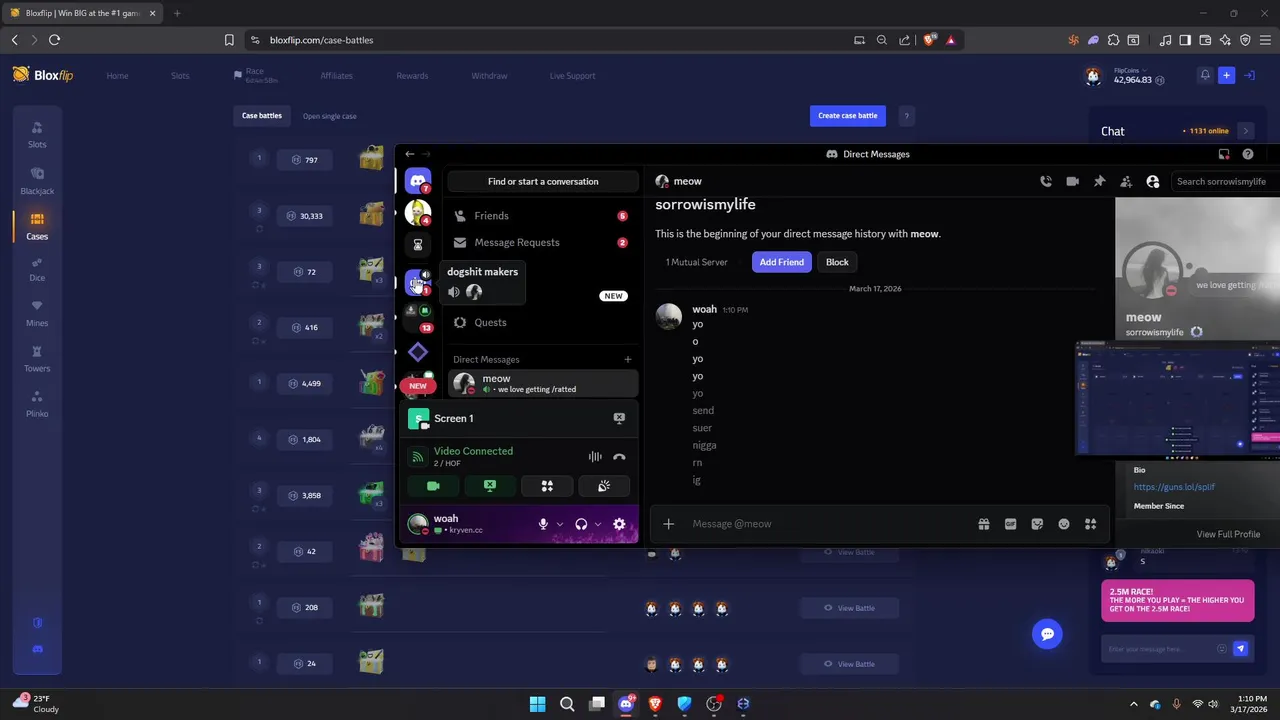Start a voice call with meow

1046,181
